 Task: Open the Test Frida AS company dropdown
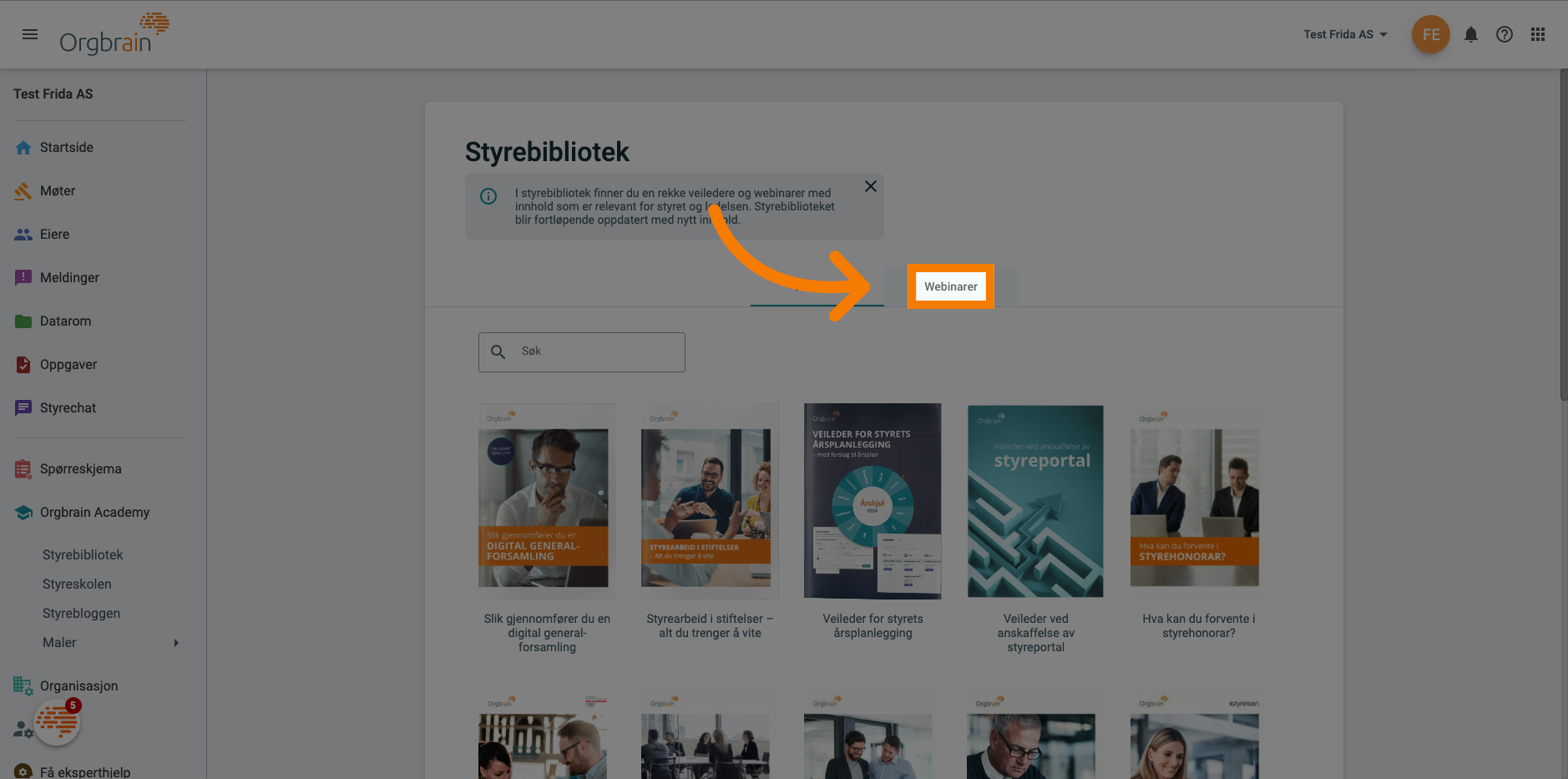1345,34
